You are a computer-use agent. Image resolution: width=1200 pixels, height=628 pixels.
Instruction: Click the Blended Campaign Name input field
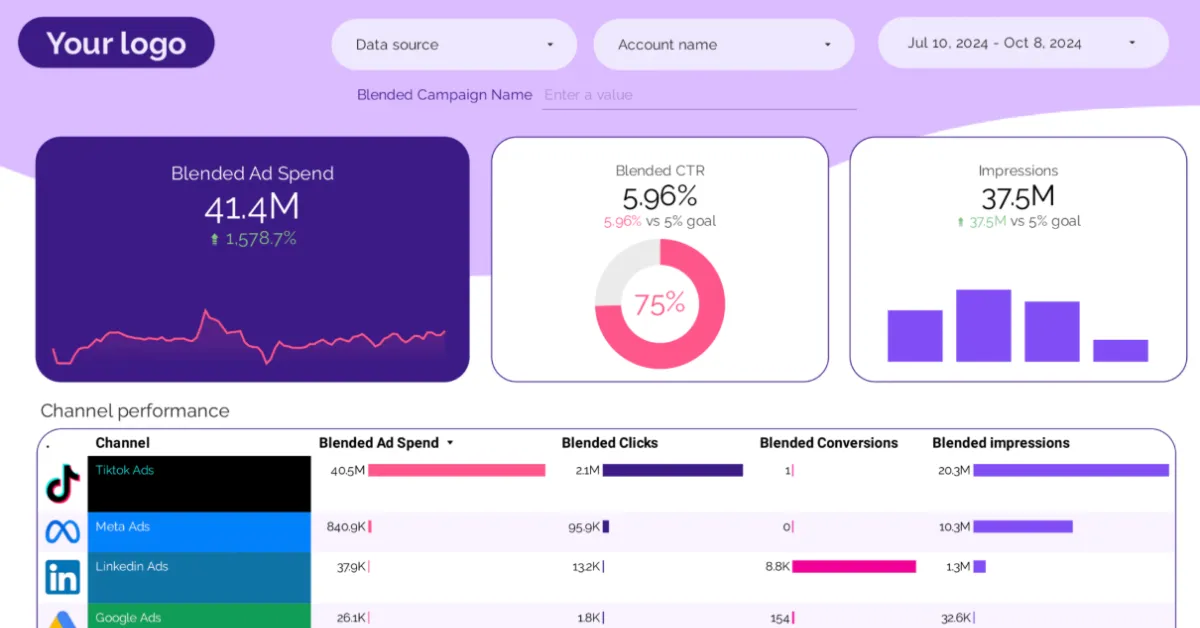pos(698,95)
